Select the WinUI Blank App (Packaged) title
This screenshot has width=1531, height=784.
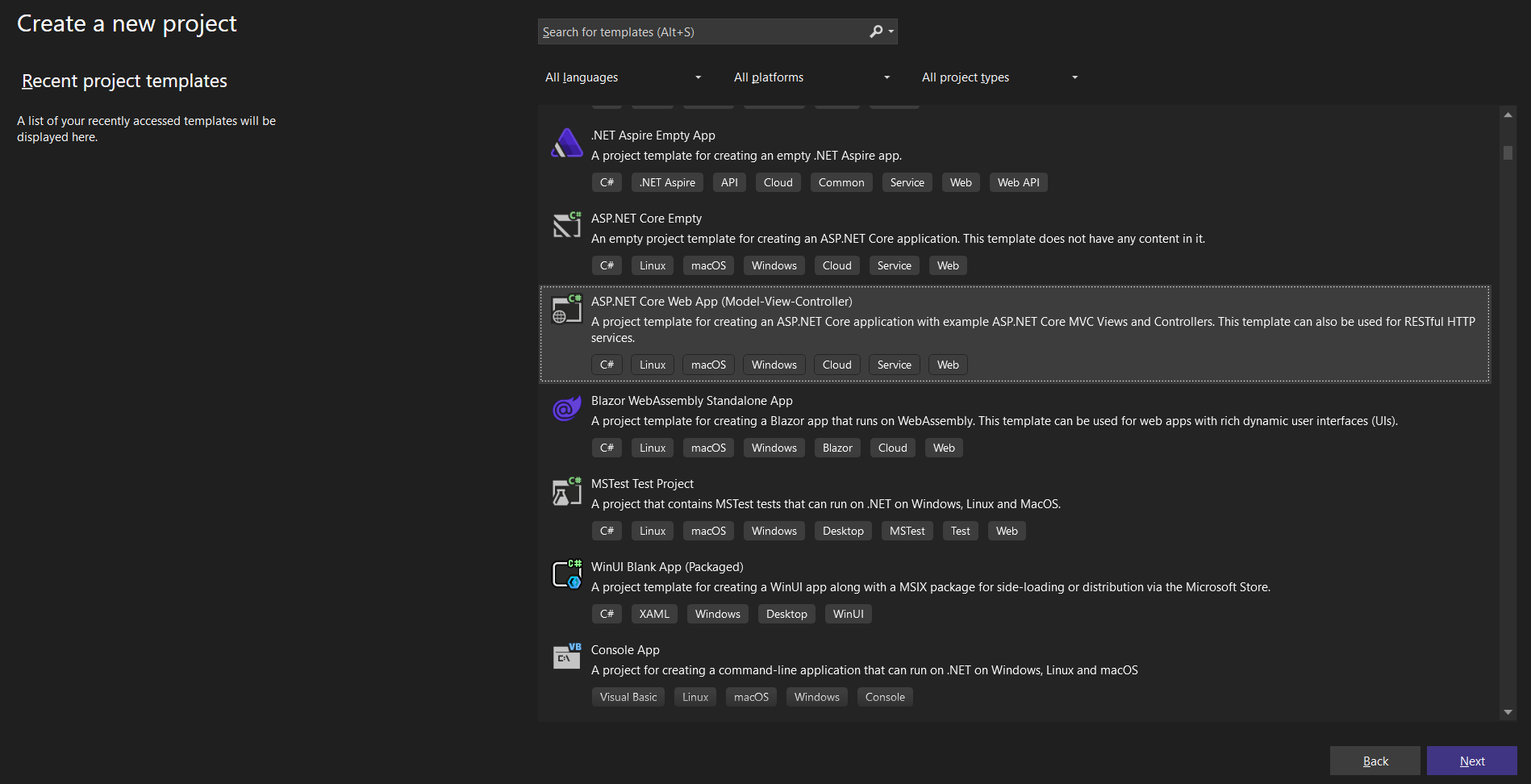pyautogui.click(x=667, y=567)
